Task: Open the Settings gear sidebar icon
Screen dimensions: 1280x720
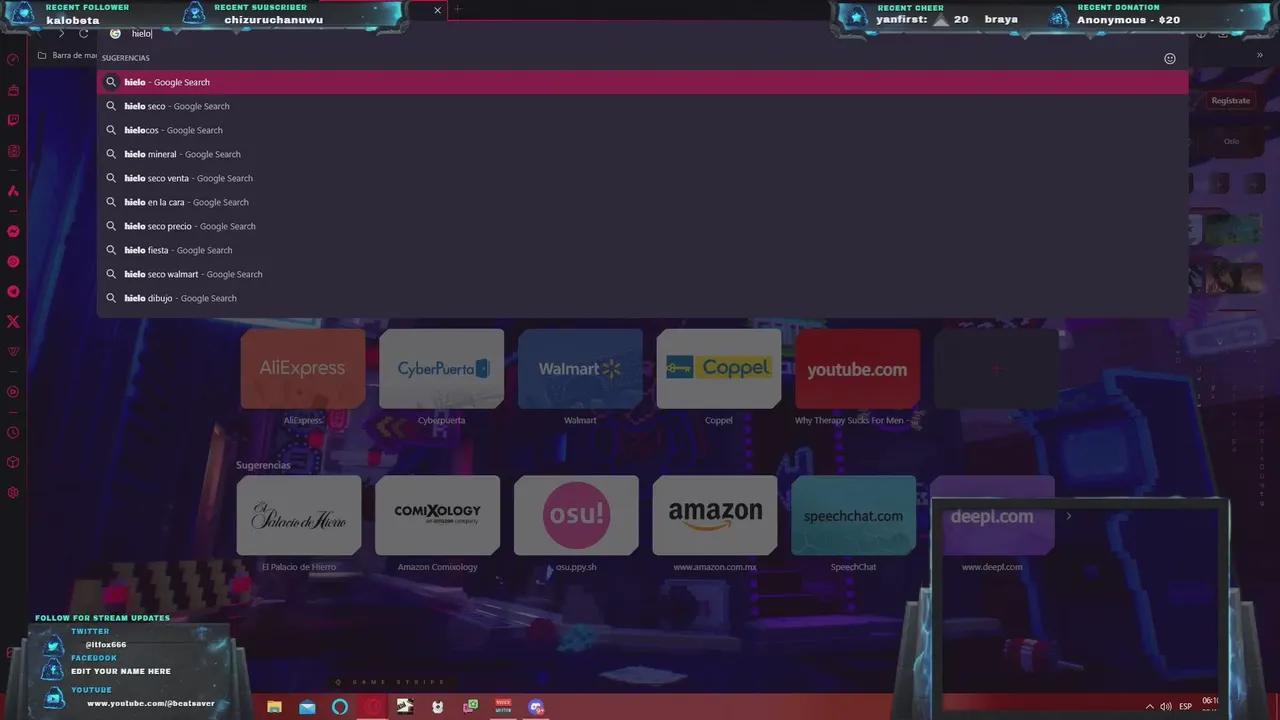Action: tap(13, 492)
